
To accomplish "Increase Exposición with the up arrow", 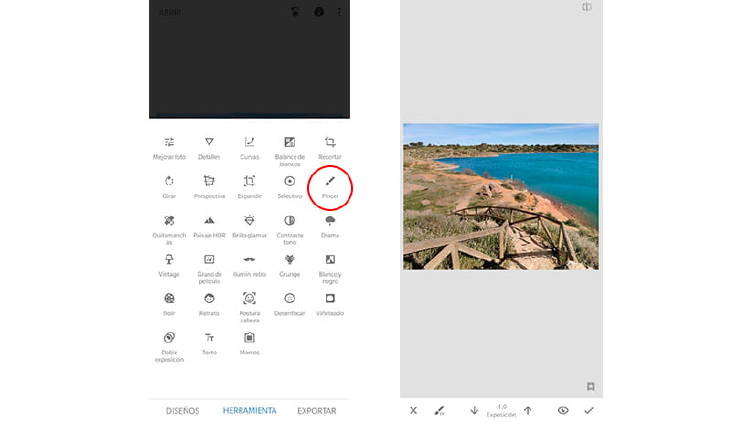I will coord(527,410).
